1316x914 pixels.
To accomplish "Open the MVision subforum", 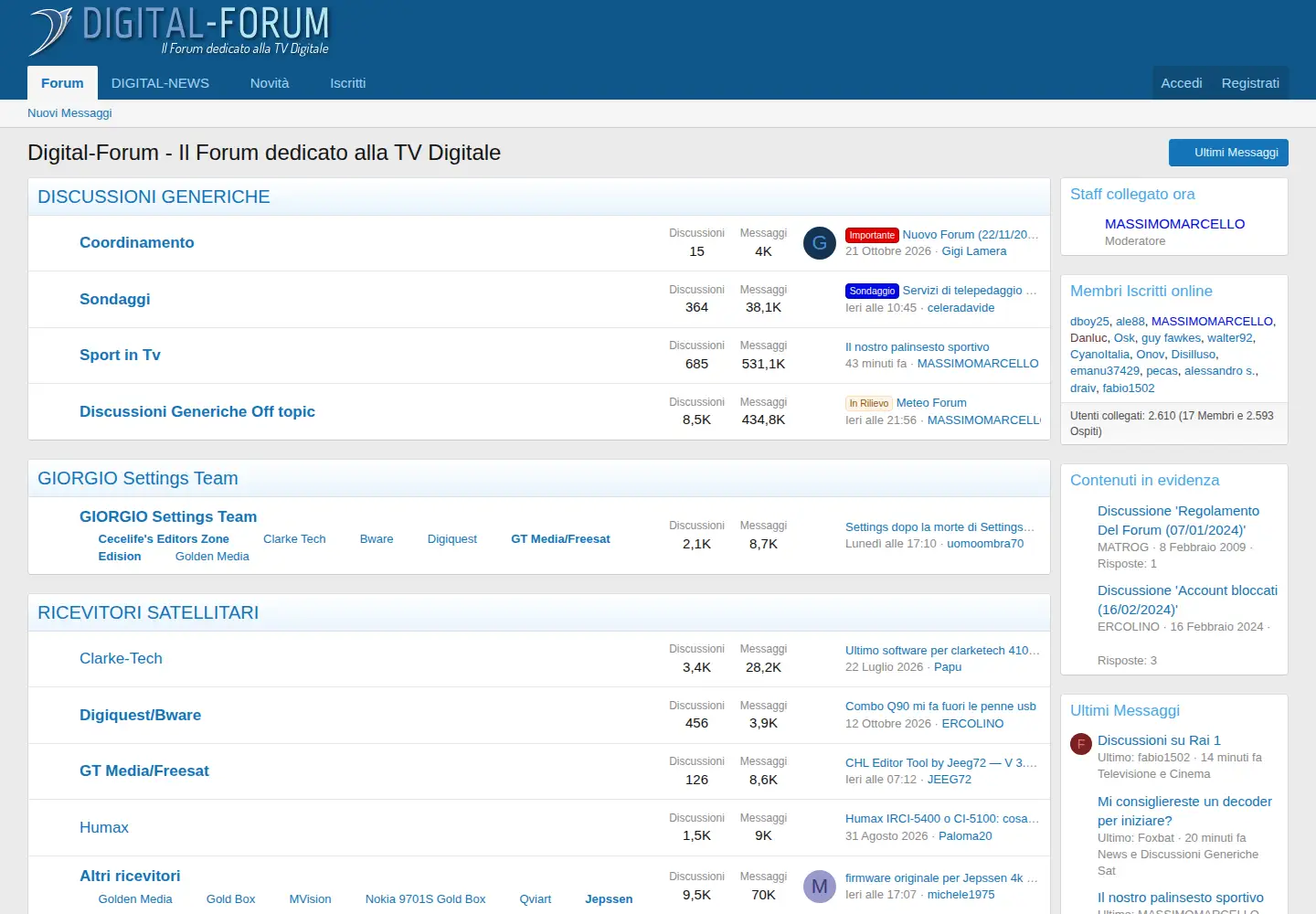I will pyautogui.click(x=310, y=899).
